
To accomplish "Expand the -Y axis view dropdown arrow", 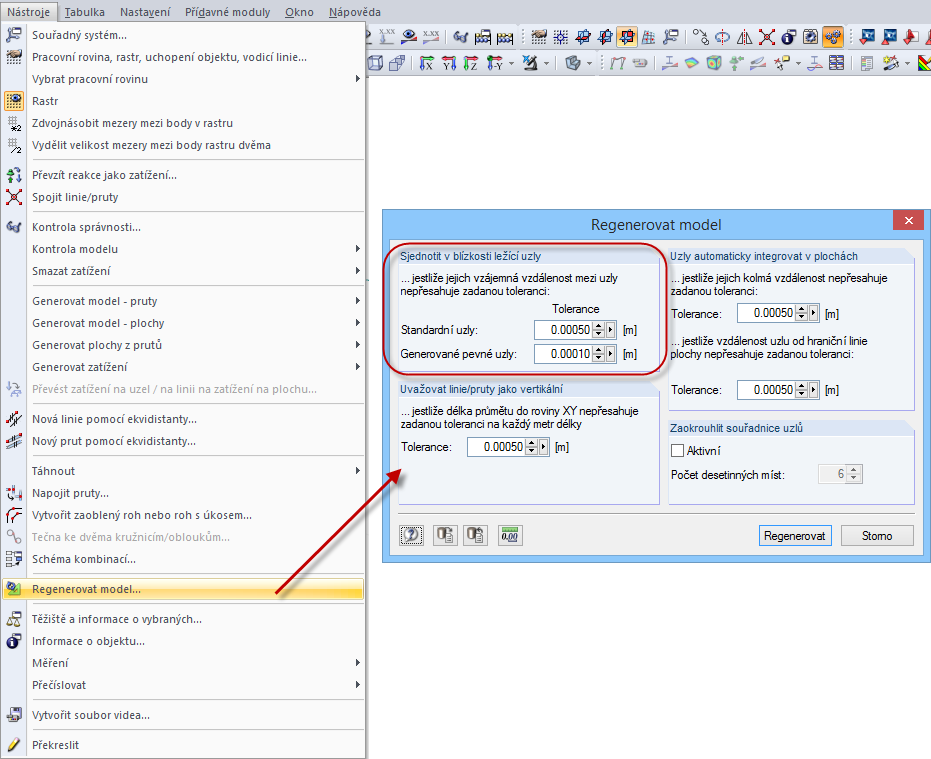I will tap(511, 63).
